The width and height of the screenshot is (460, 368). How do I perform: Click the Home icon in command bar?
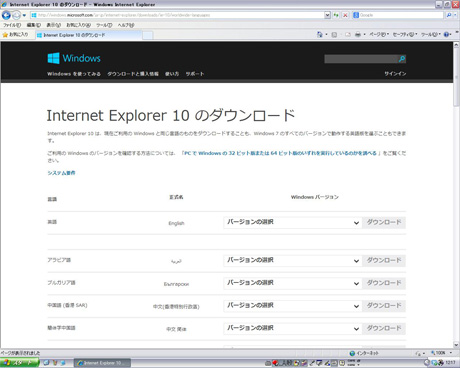pyautogui.click(x=320, y=34)
